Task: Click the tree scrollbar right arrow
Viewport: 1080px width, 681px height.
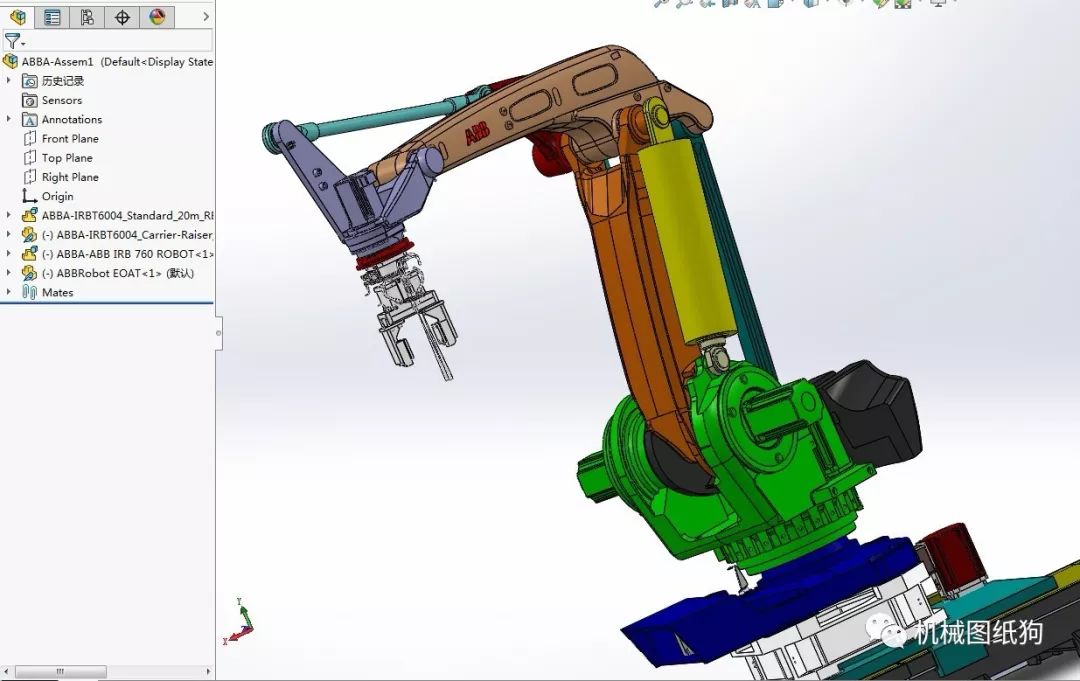Action: 208,671
